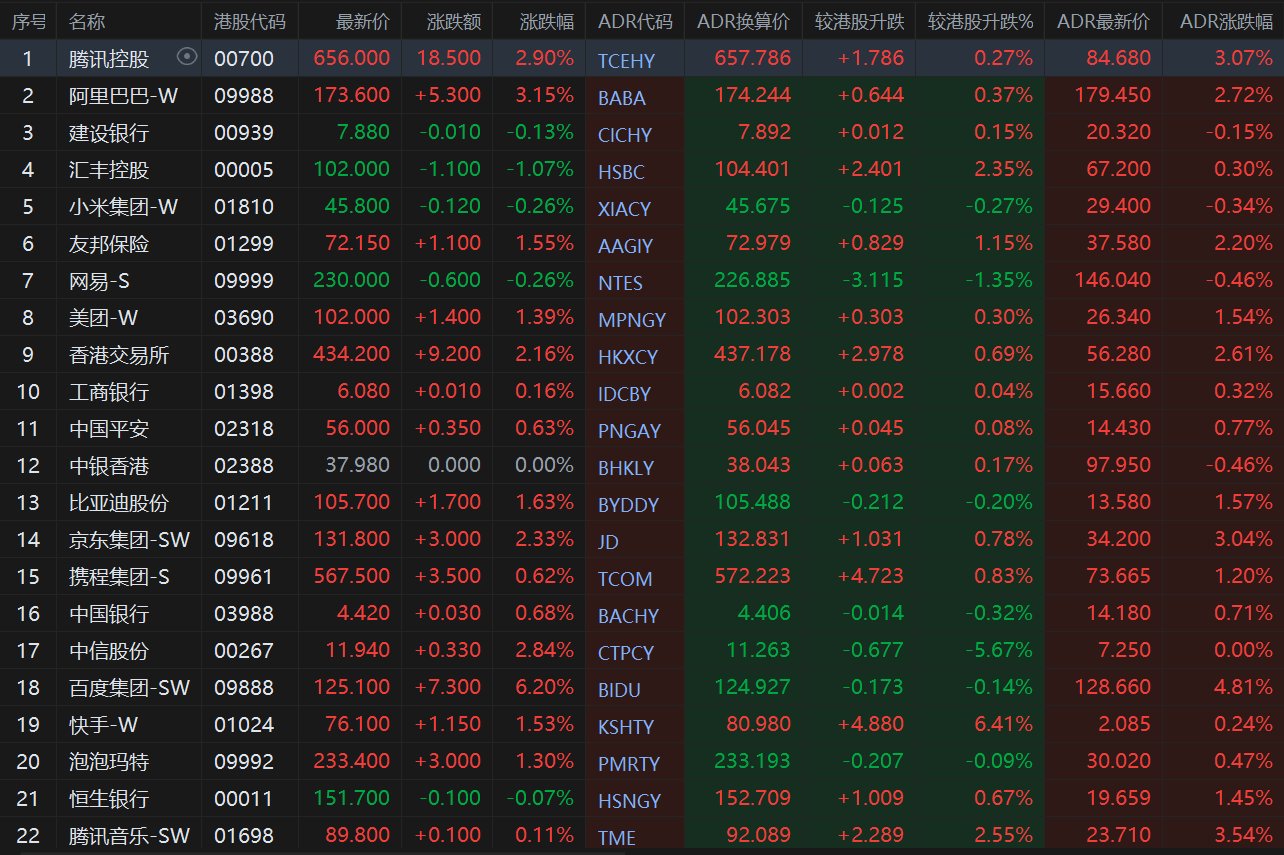
Task: Sort by the 涨跌幅 column header
Action: point(547,21)
